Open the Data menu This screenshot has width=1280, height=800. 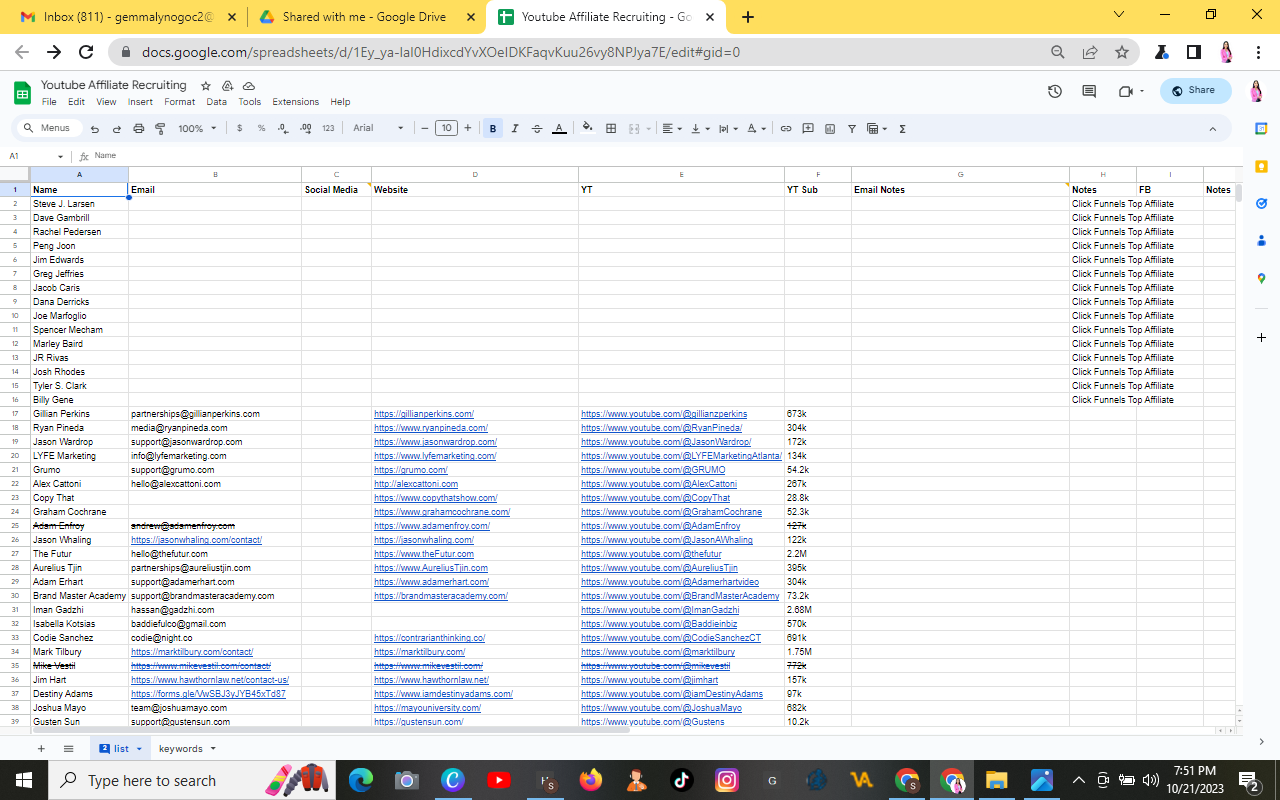pyautogui.click(x=216, y=102)
